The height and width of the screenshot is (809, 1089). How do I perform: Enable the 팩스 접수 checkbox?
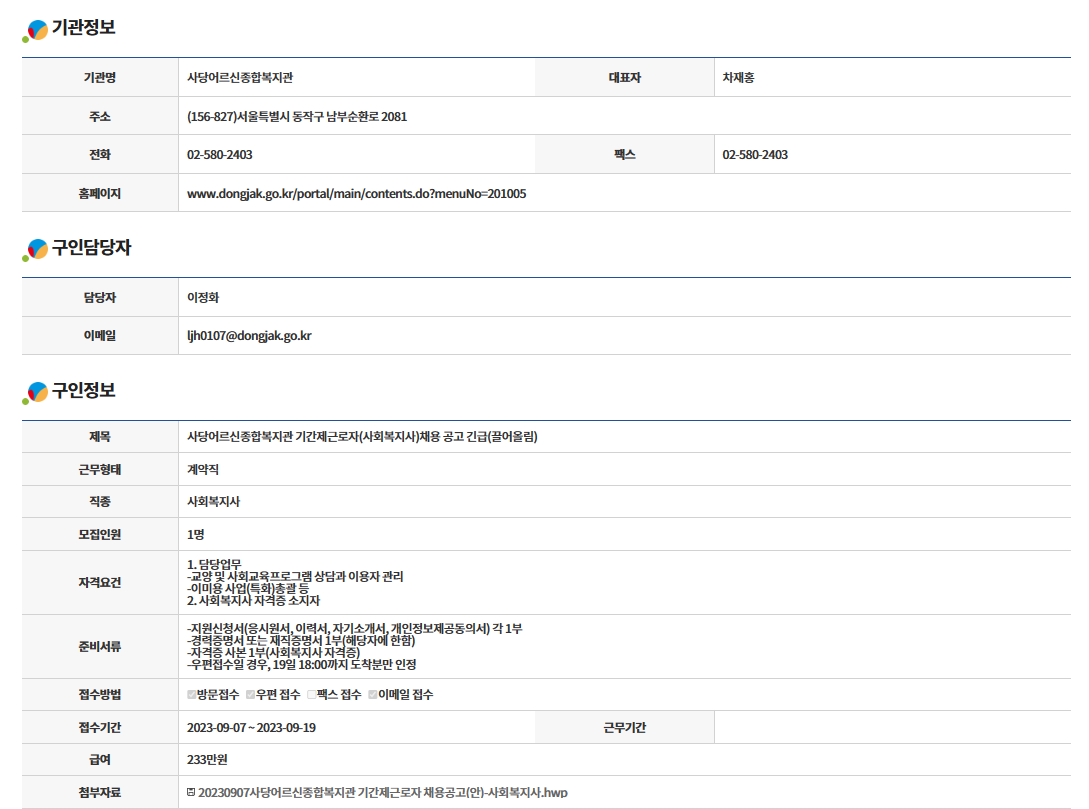click(312, 694)
